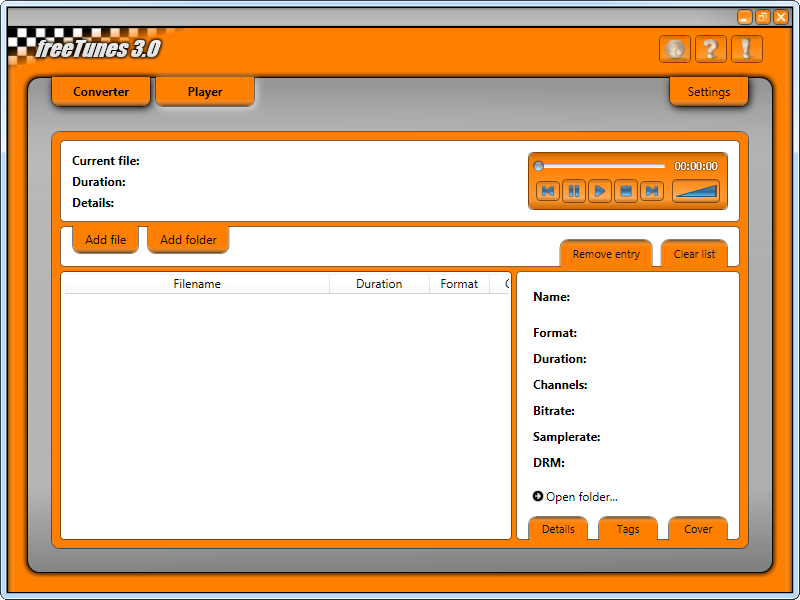Sort list by Filename column header
The width and height of the screenshot is (800, 600).
tap(197, 284)
